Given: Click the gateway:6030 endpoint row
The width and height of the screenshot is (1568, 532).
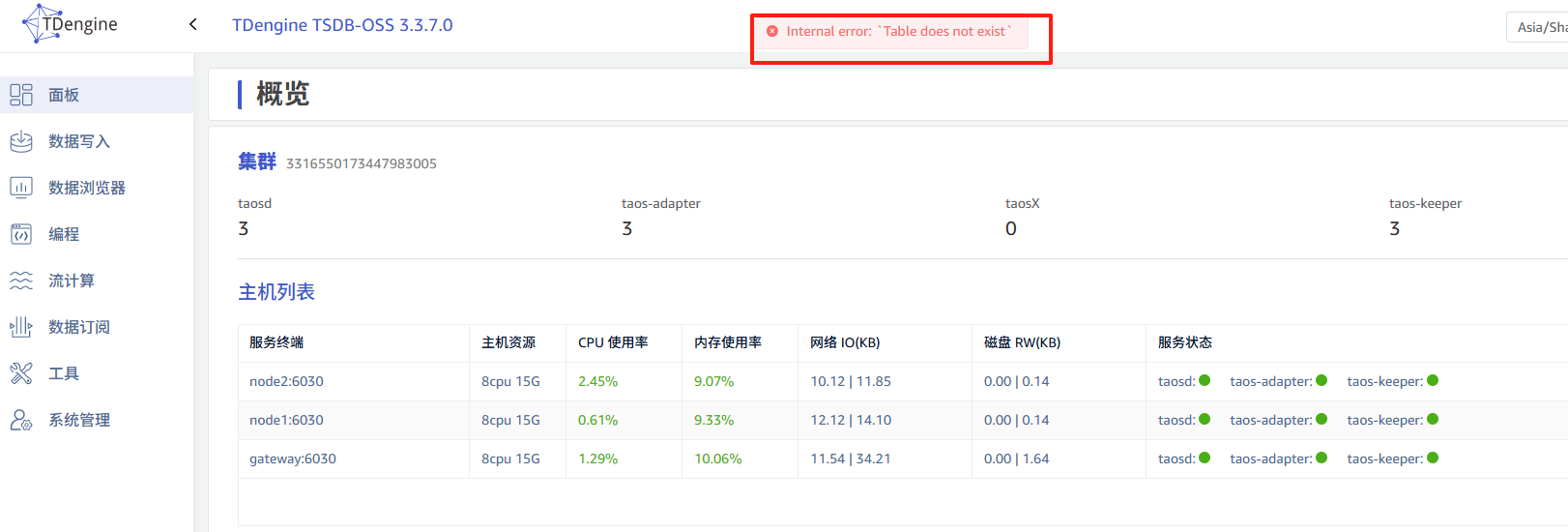Looking at the screenshot, I should (293, 458).
